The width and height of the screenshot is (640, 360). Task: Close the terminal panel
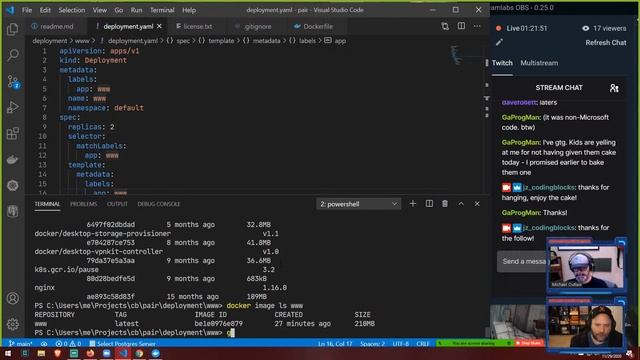477,204
